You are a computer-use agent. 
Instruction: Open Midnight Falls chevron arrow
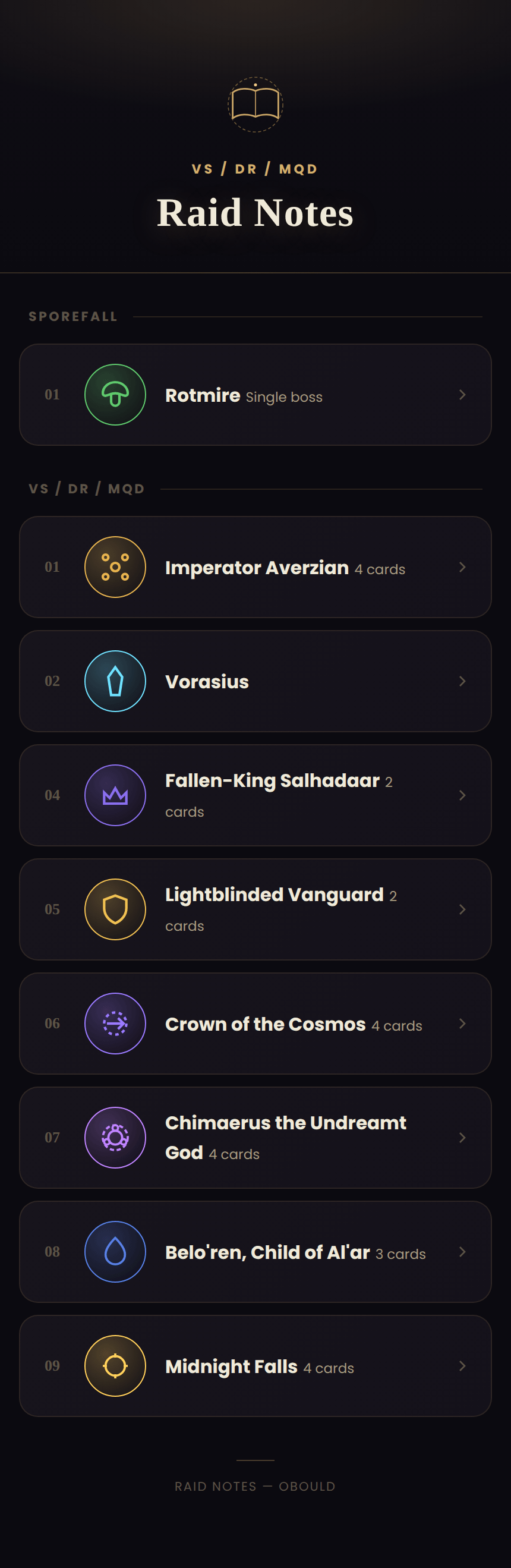tap(462, 1366)
